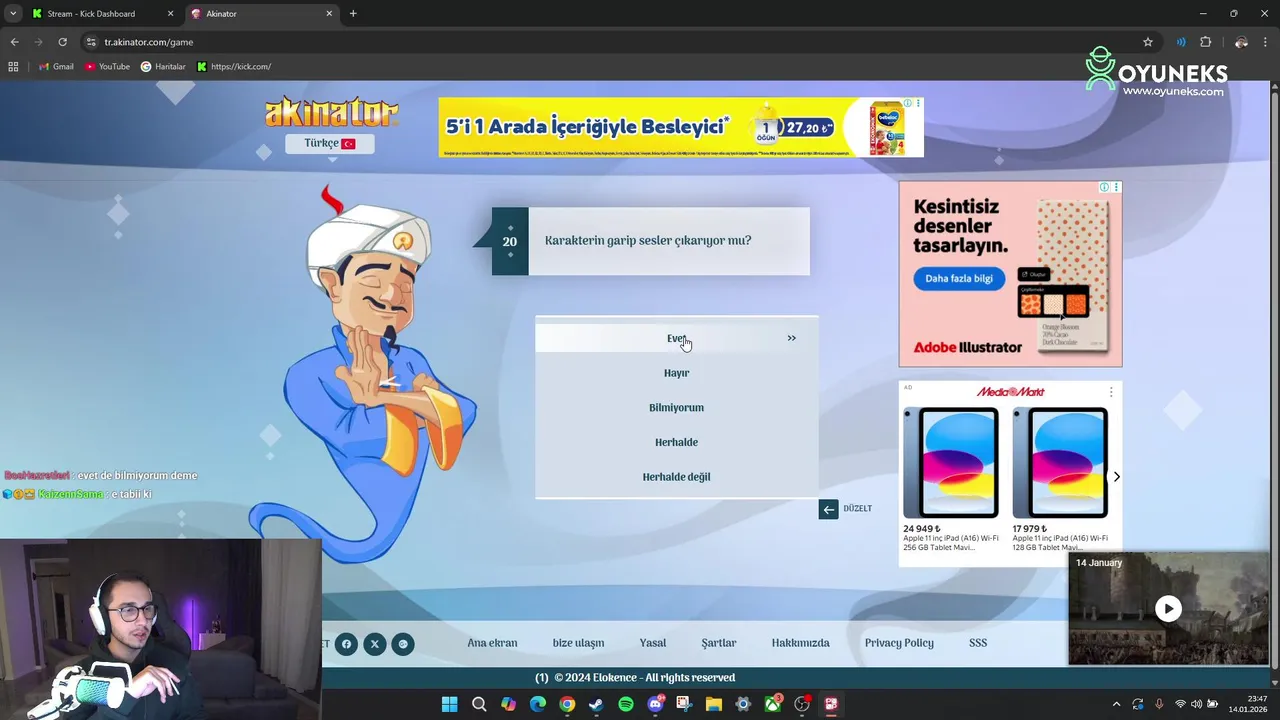
Task: Open the Chrome profile avatar
Action: 1241,42
